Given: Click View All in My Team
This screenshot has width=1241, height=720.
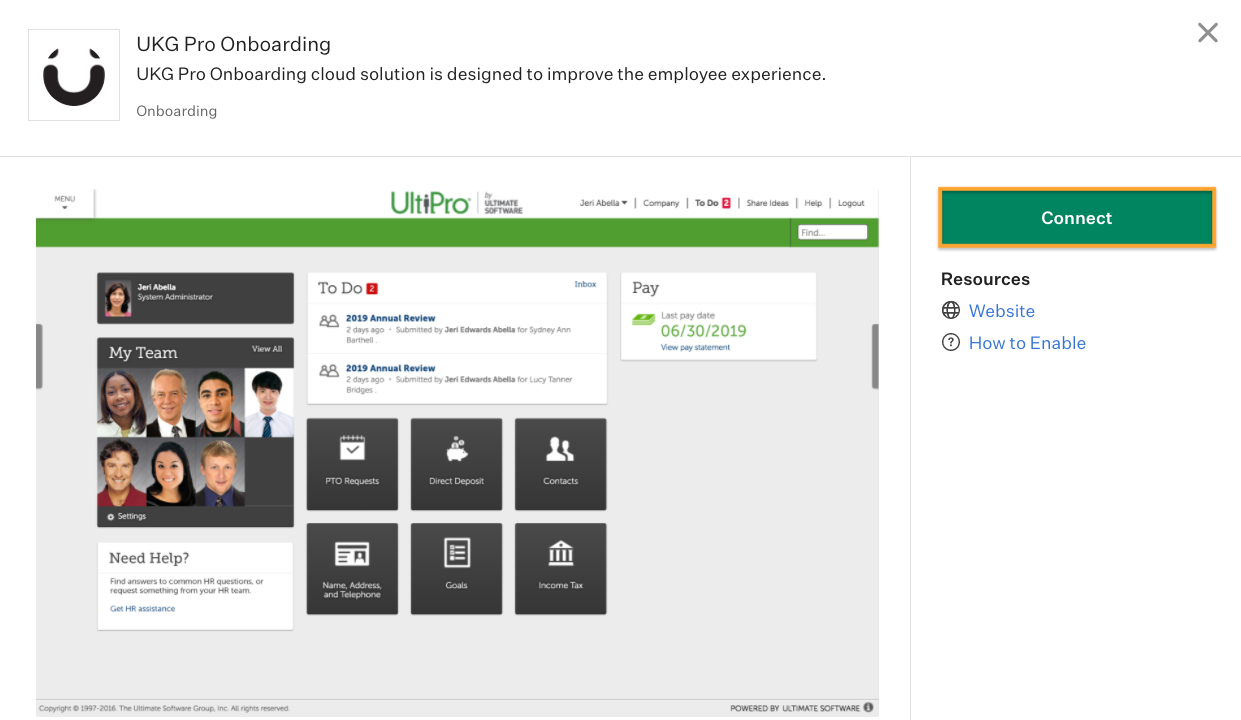Looking at the screenshot, I should point(267,349).
